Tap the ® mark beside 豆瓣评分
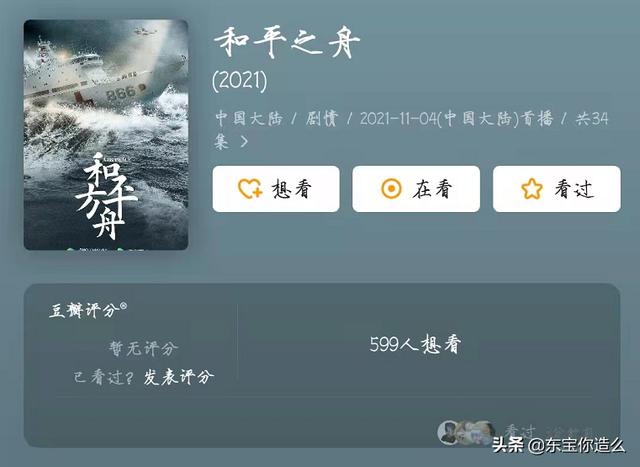The image size is (640, 467). (x=123, y=306)
